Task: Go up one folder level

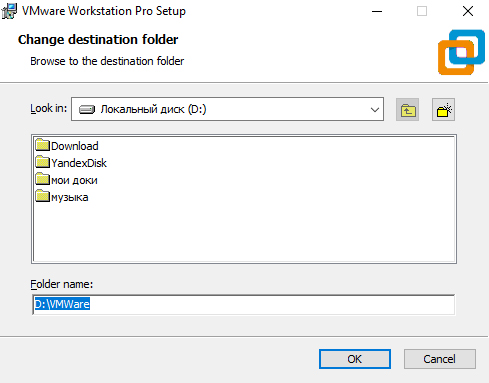Action: (x=407, y=110)
